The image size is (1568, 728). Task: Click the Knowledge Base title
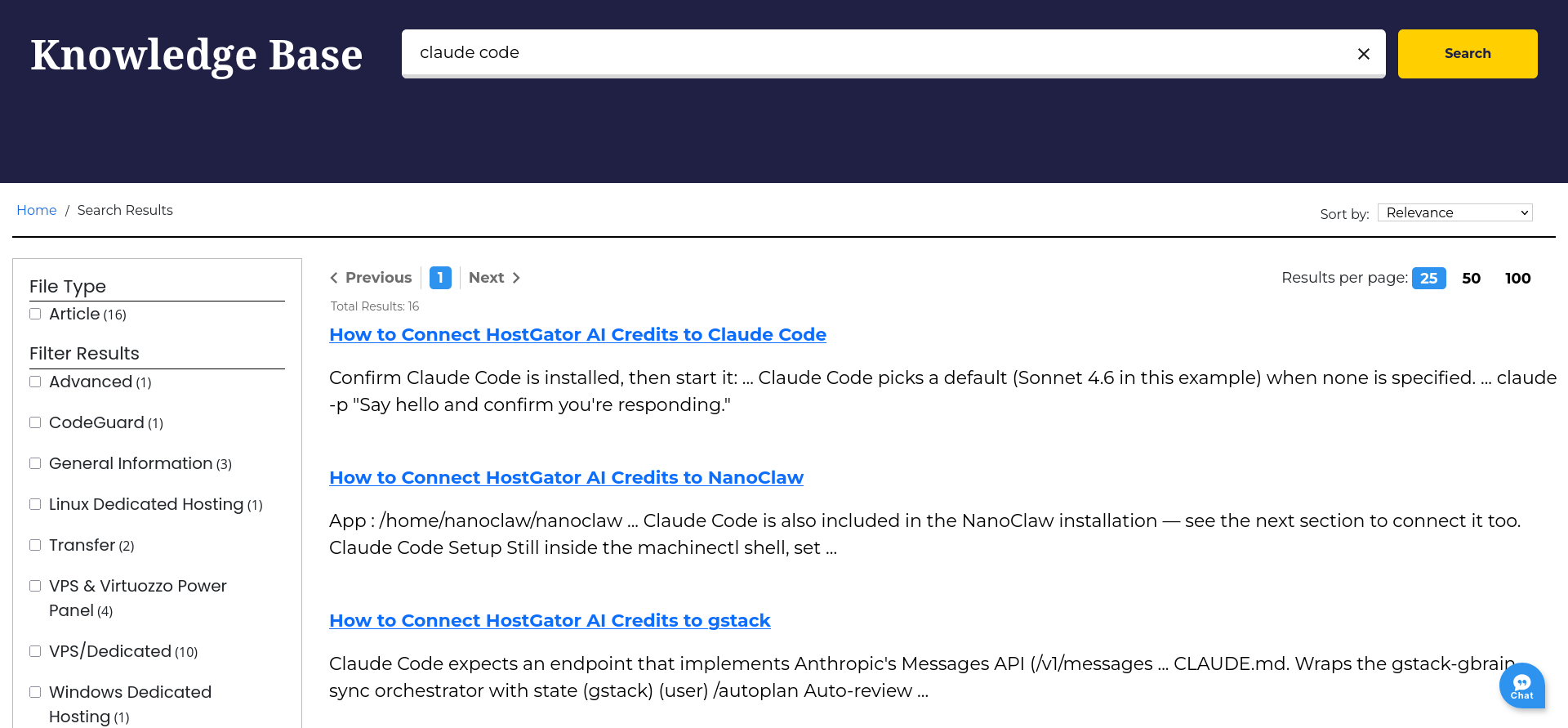point(197,55)
